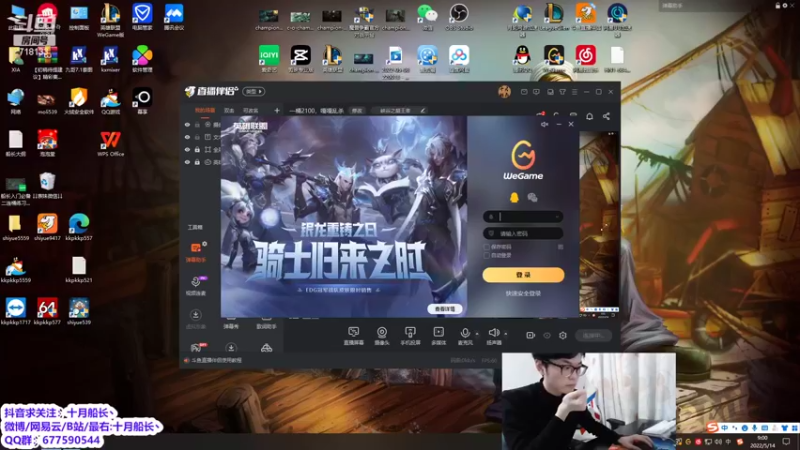
Task: Click 查看详情 button on the banner
Action: 444,309
